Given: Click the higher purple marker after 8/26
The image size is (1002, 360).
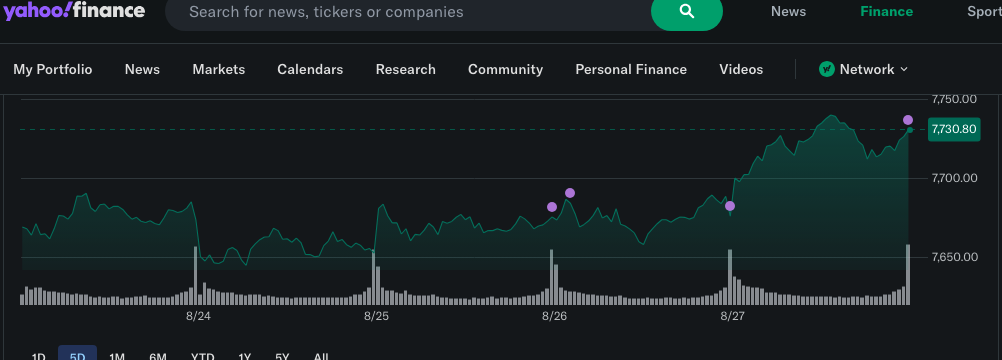Looking at the screenshot, I should coord(570,193).
